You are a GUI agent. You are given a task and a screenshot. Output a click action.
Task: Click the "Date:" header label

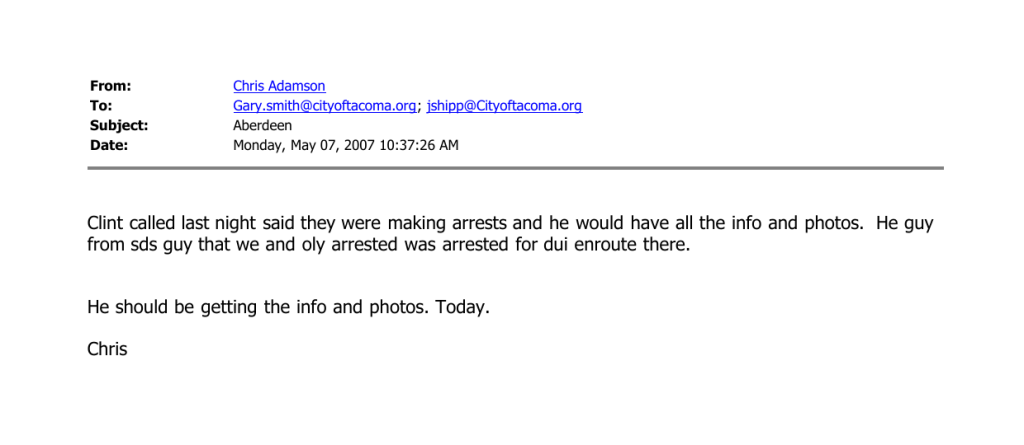click(109, 145)
